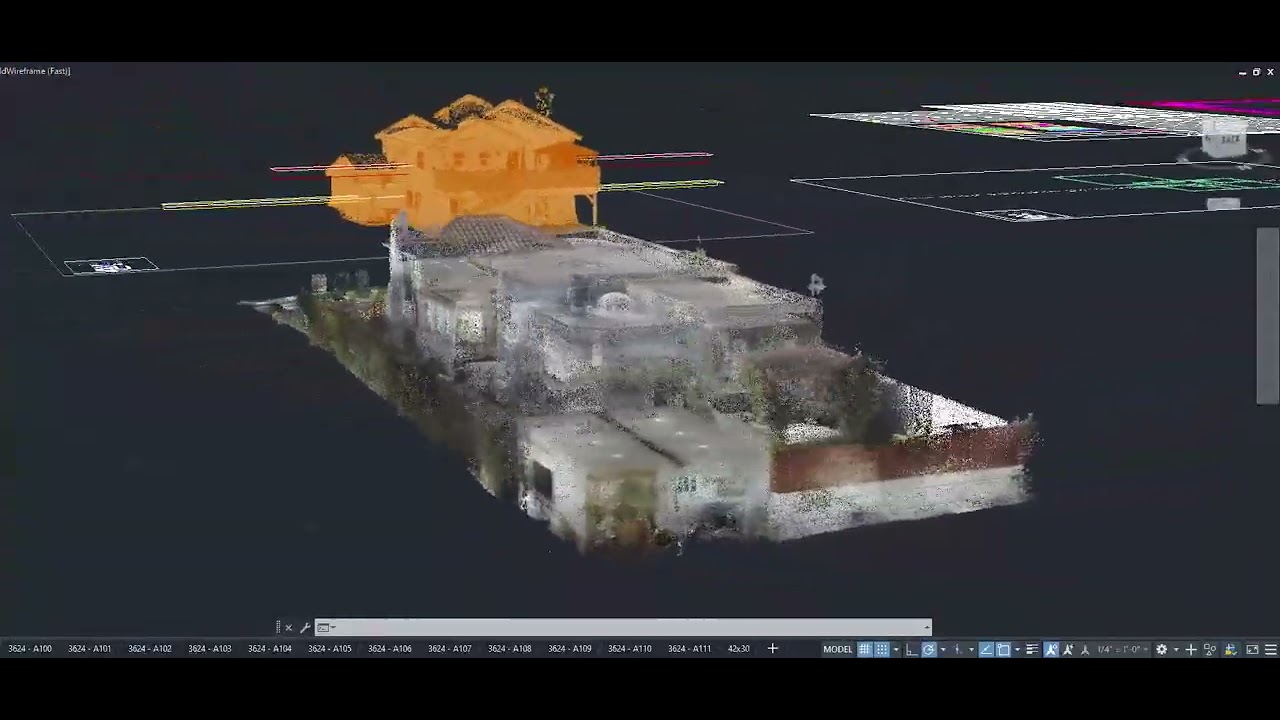Open snap mode options dropdown arrow
Image resolution: width=1280 pixels, height=720 pixels.
point(896,649)
